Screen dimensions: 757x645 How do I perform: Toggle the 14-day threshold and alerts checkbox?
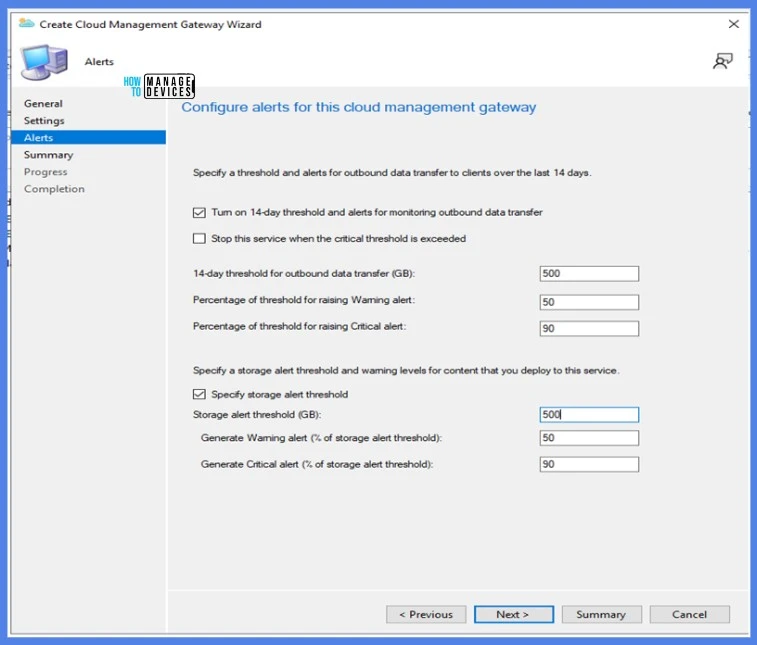[199, 212]
